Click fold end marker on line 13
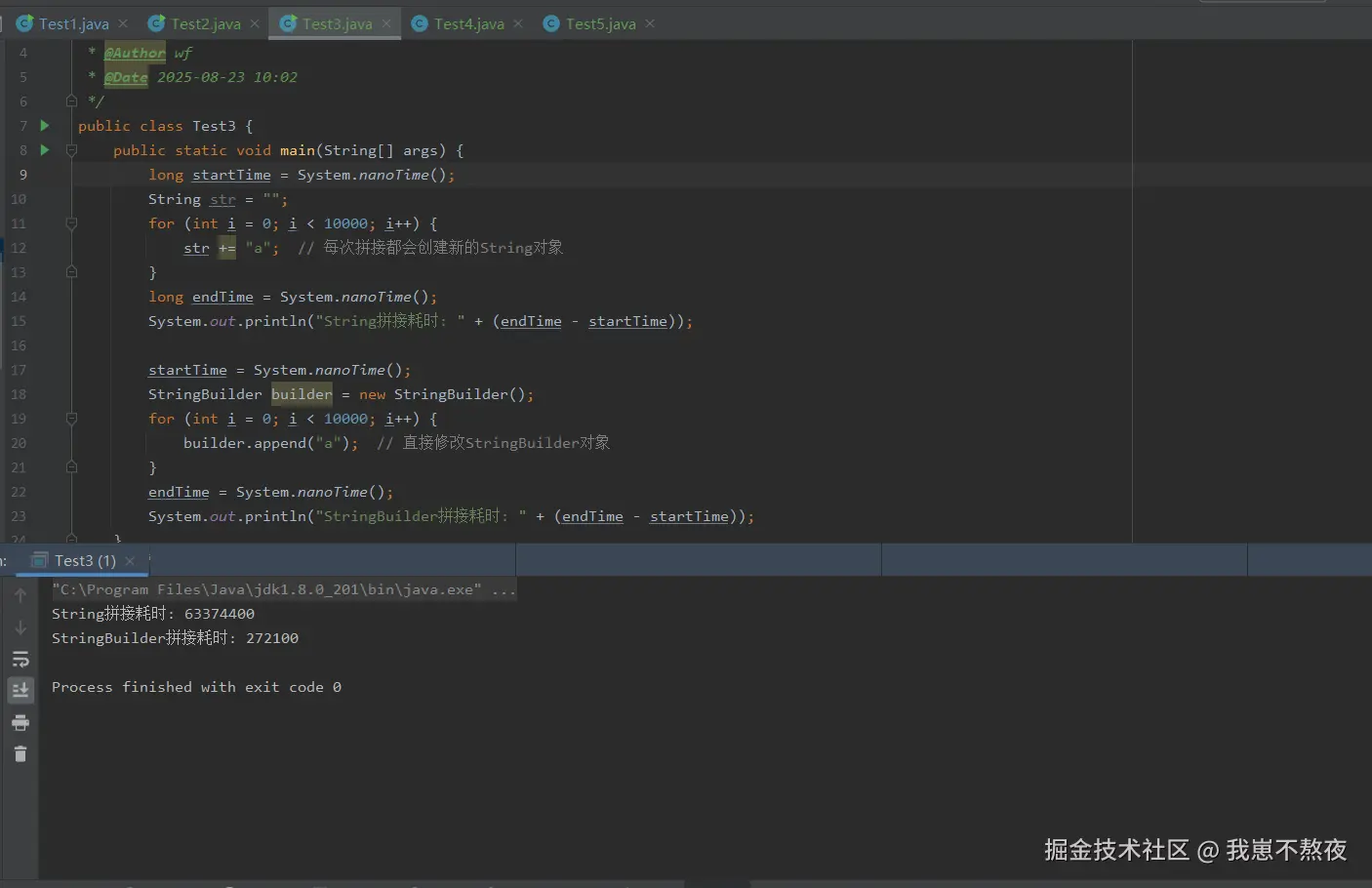1372x888 pixels. tap(71, 272)
